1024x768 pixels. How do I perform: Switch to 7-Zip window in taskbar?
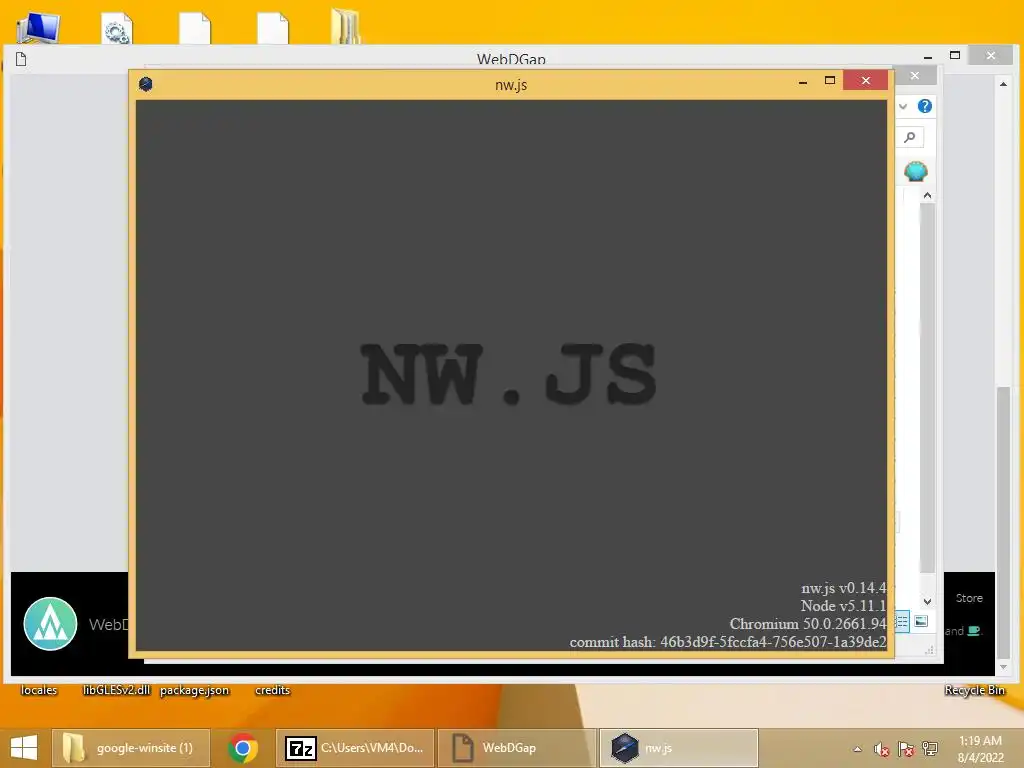coord(355,748)
